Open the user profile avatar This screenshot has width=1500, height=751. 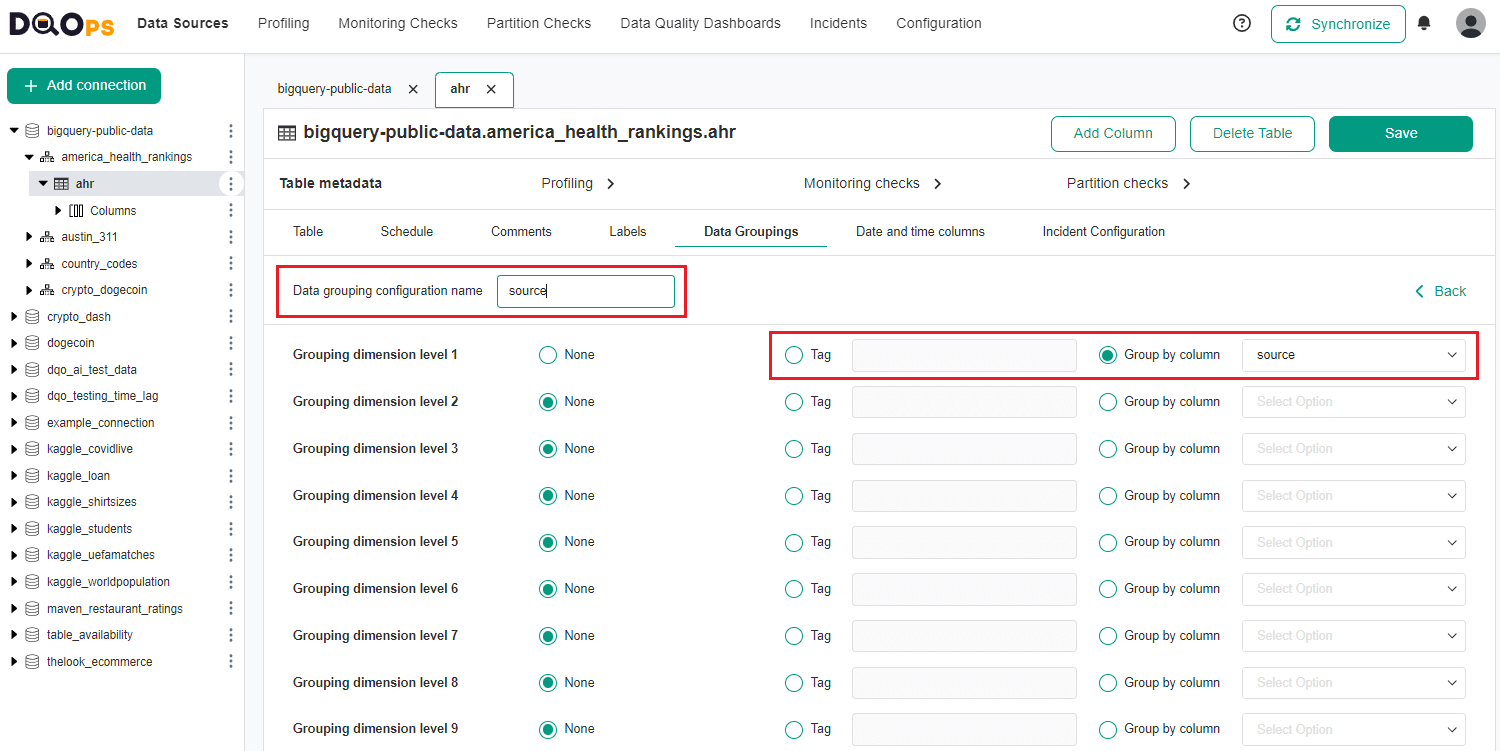pyautogui.click(x=1470, y=23)
